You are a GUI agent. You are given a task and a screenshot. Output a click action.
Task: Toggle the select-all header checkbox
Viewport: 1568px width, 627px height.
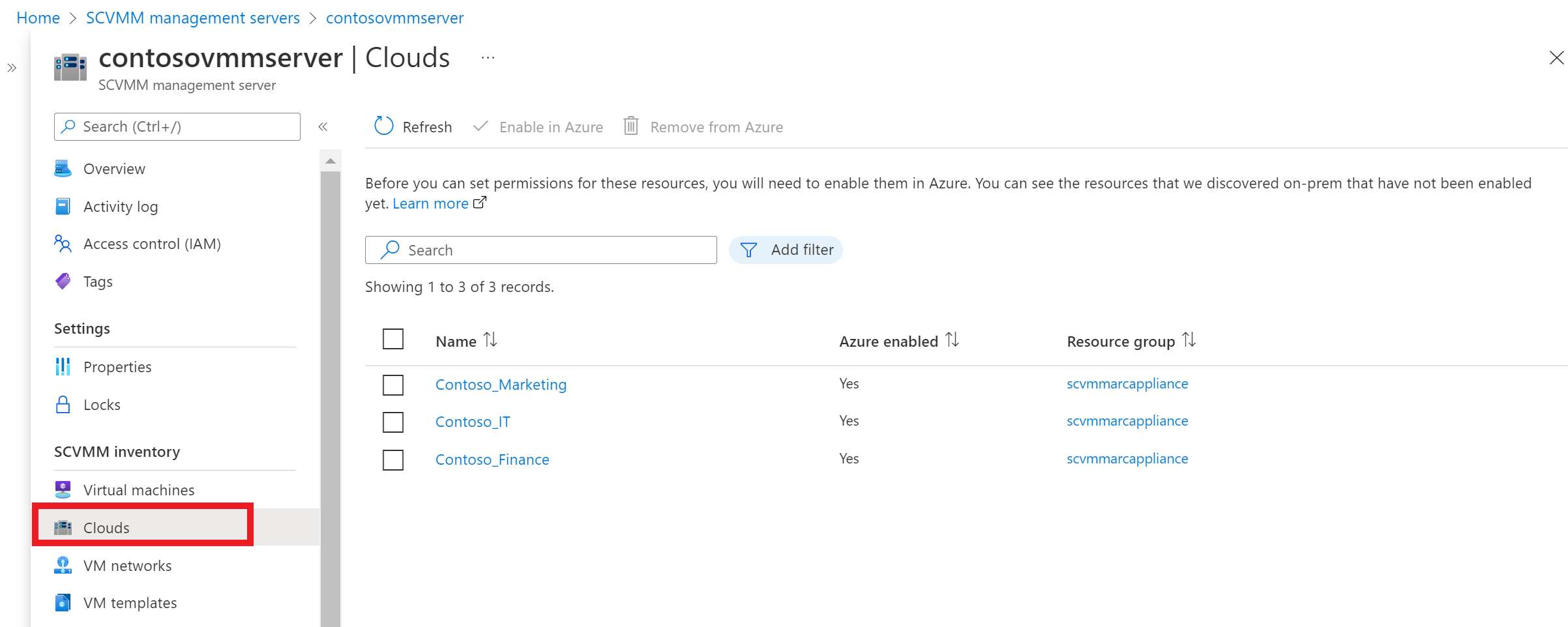pos(393,339)
